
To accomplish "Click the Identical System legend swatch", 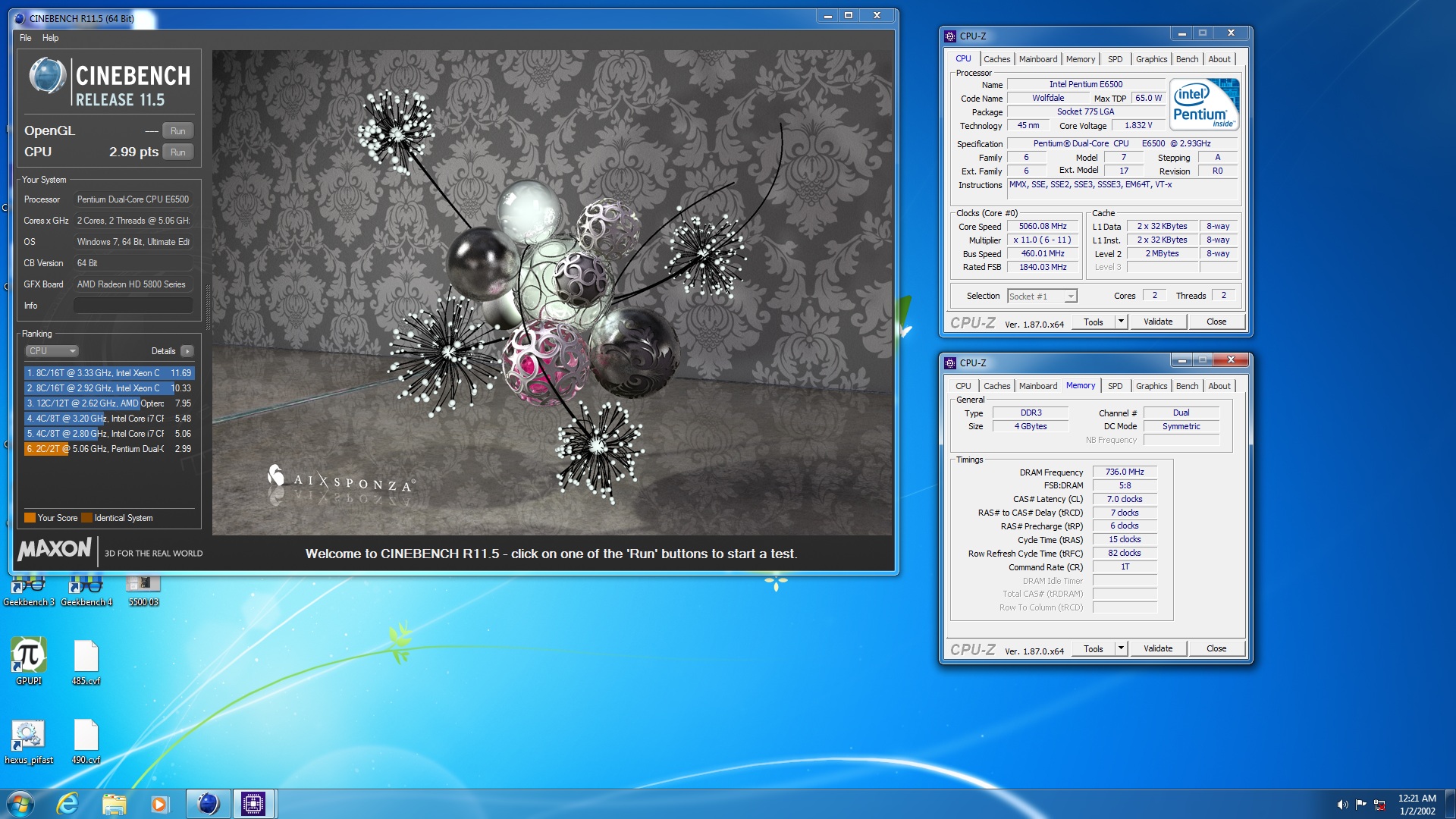I will pos(86,518).
